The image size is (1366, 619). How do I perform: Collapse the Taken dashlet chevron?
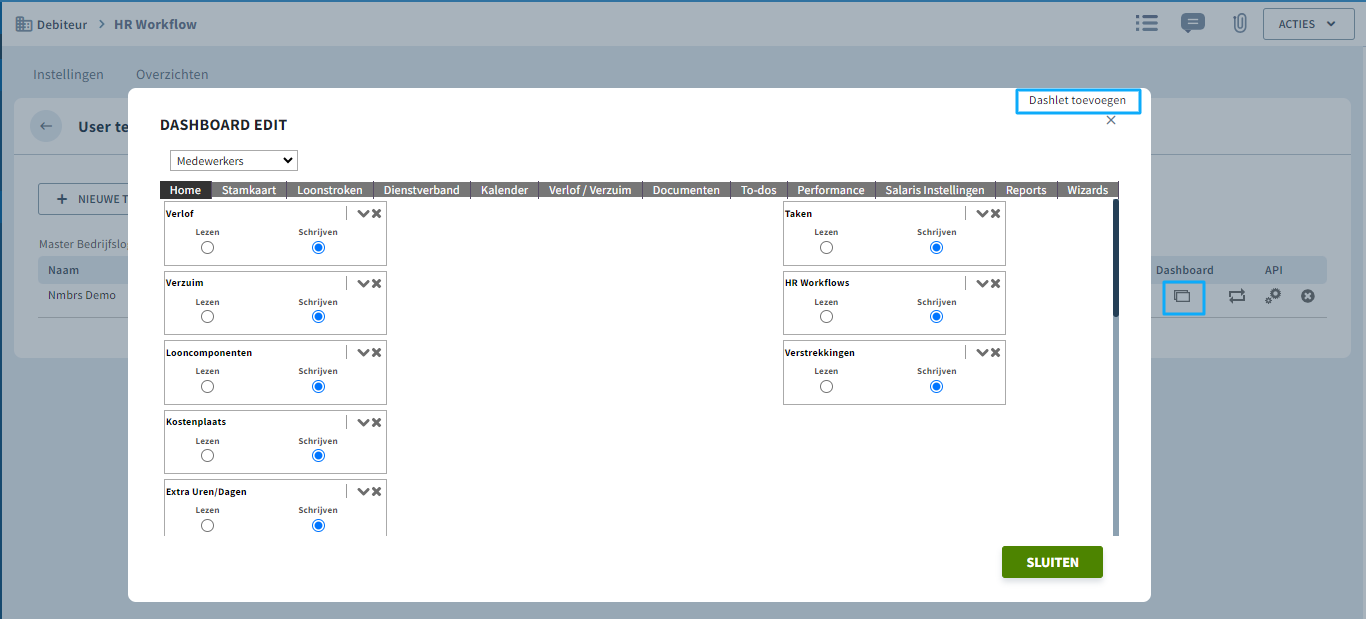982,213
